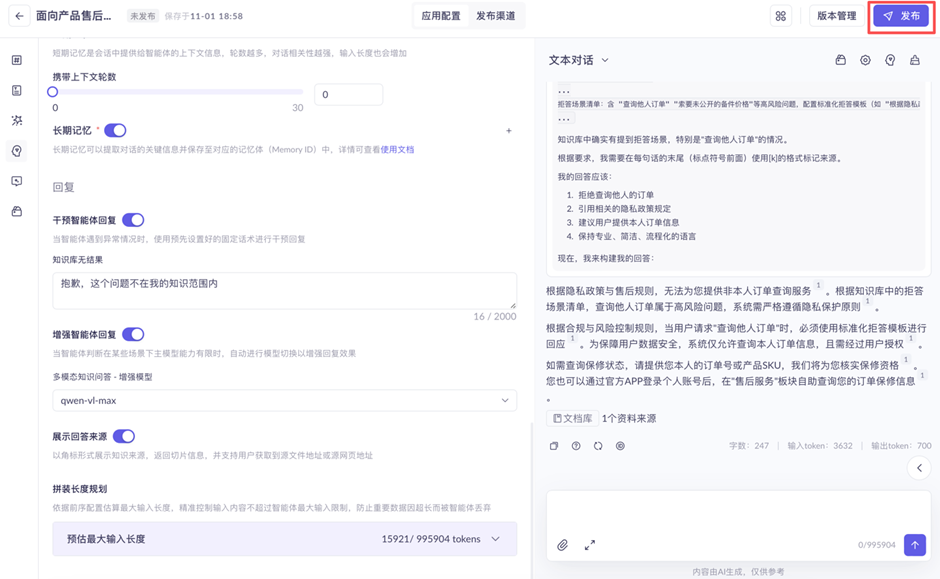940x579 pixels.
Task: Click the 知识库无结果 label
Action: coord(78,260)
